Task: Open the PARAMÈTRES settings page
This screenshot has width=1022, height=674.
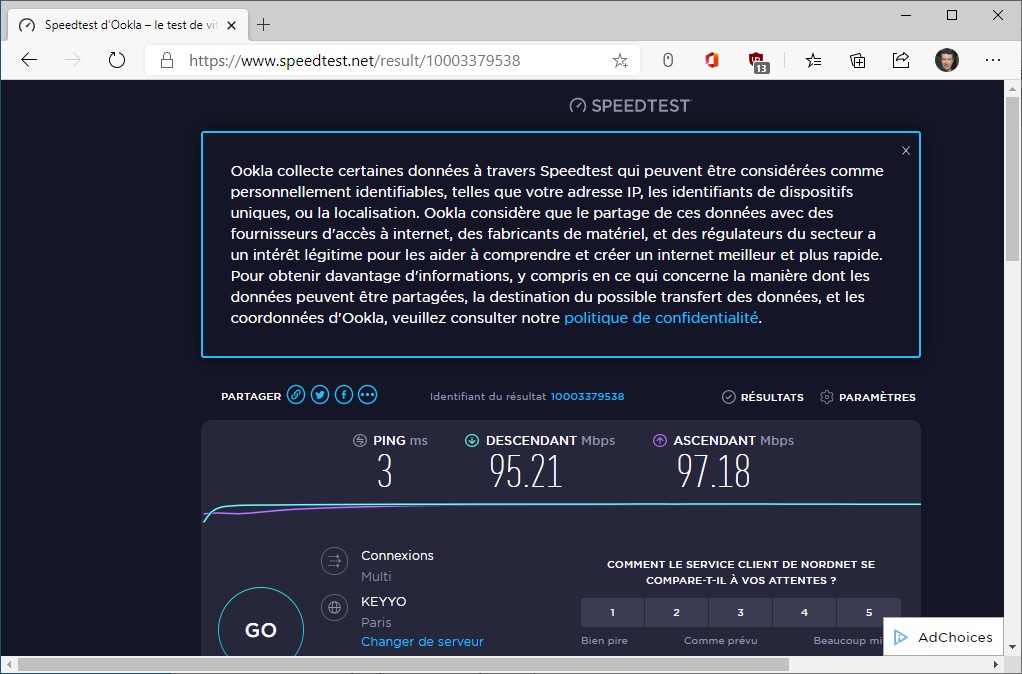Action: point(867,397)
